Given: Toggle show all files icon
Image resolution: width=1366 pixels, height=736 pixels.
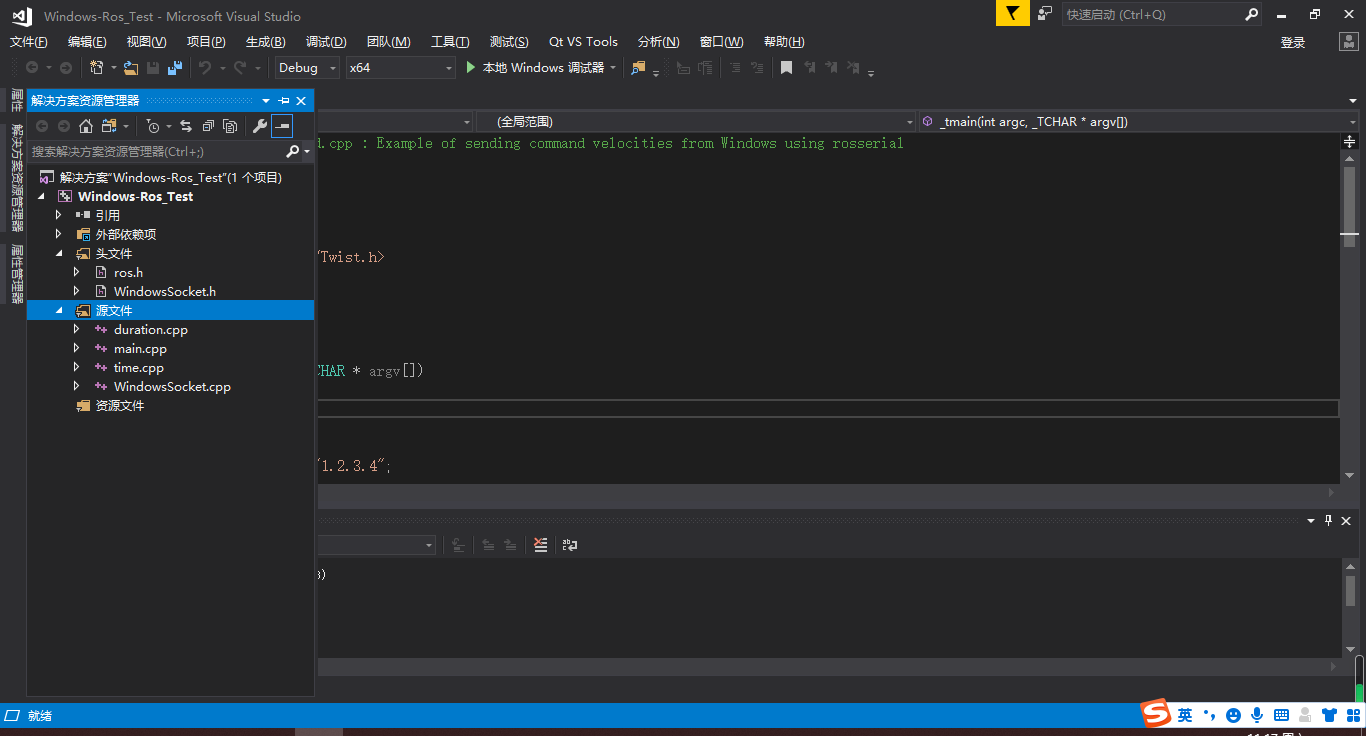Looking at the screenshot, I should click(230, 126).
